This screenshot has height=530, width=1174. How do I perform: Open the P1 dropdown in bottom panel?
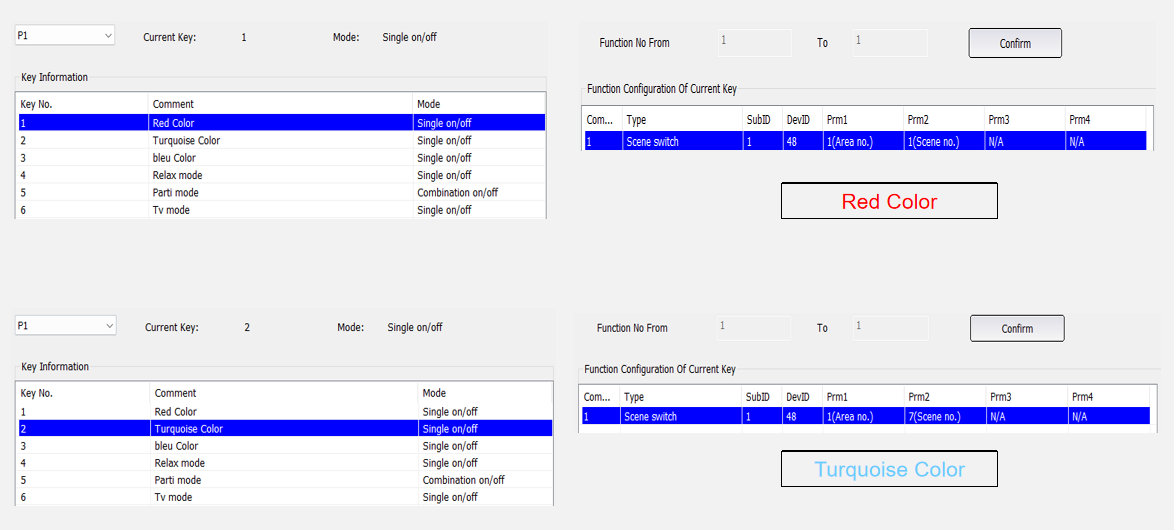click(66, 326)
